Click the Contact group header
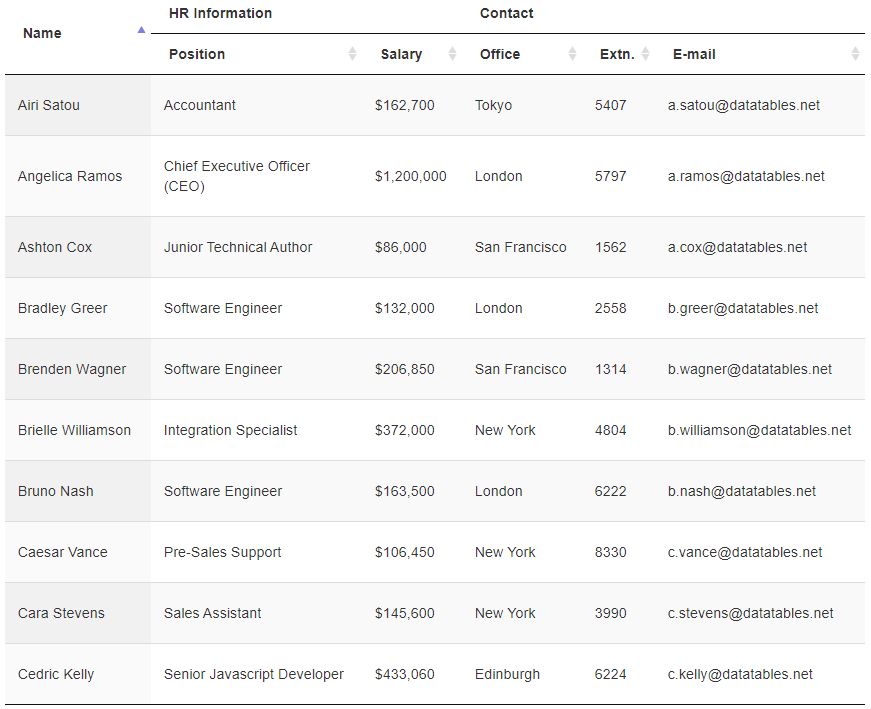The height and width of the screenshot is (709, 871). click(507, 13)
